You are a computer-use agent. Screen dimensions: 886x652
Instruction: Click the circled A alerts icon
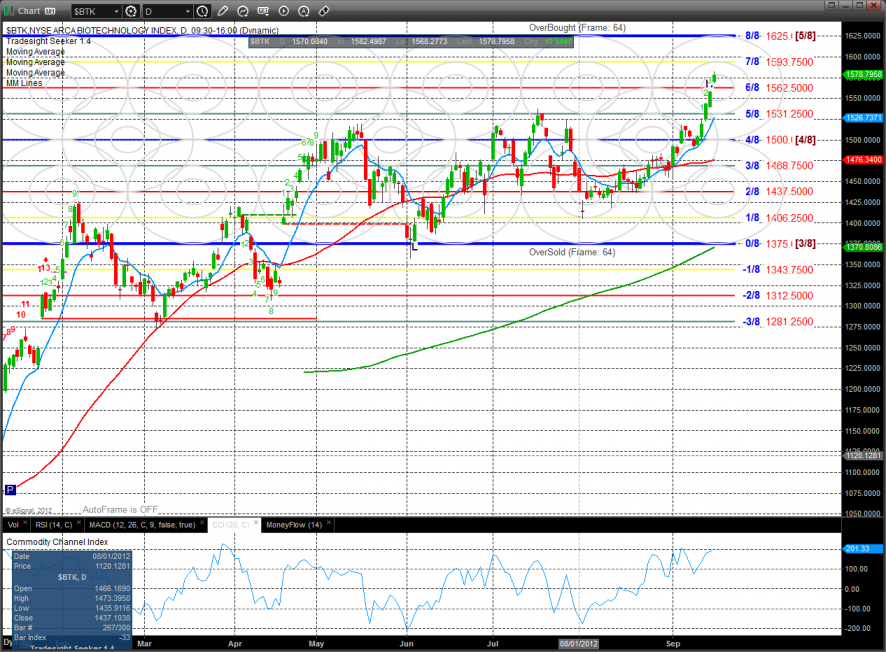tap(302, 12)
